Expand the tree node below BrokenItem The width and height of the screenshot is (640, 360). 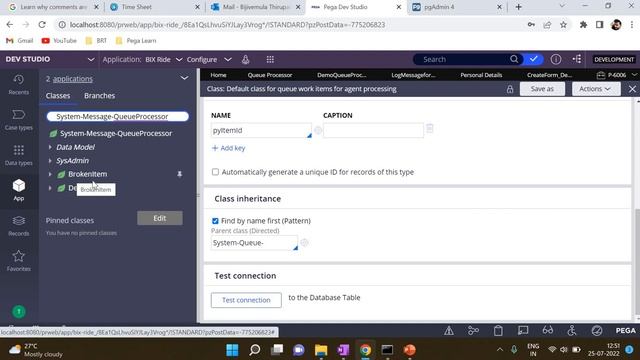point(50,188)
